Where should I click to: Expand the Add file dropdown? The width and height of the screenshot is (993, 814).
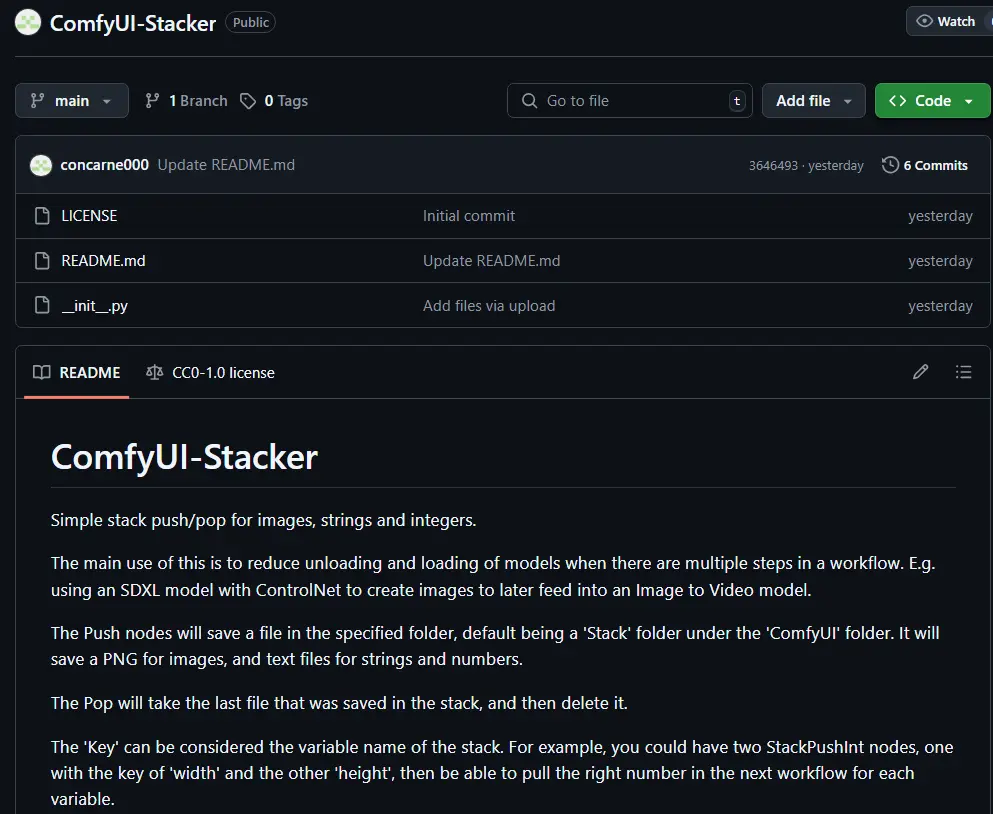coord(813,100)
